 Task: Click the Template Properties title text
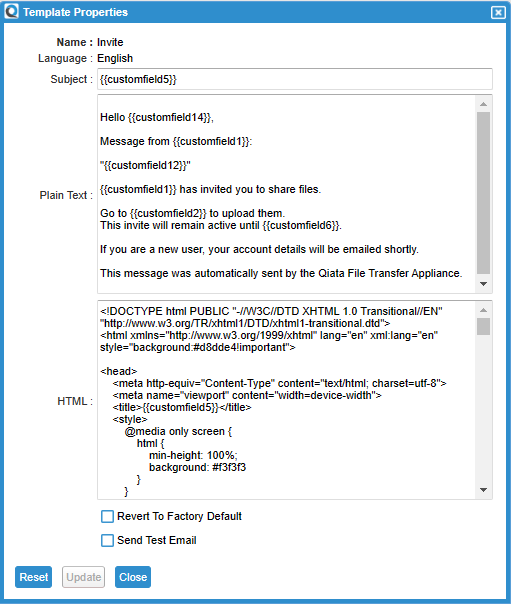coord(75,12)
